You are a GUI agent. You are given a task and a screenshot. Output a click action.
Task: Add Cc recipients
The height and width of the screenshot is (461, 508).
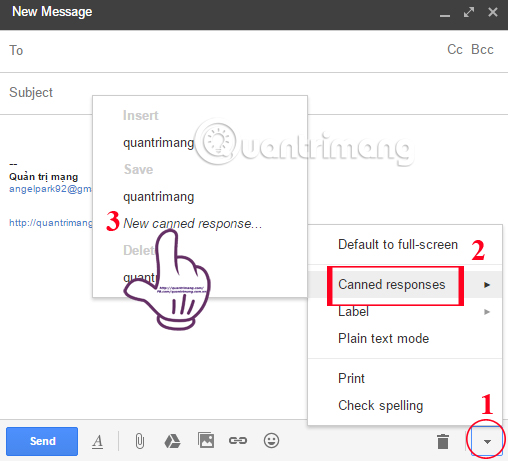click(x=455, y=49)
